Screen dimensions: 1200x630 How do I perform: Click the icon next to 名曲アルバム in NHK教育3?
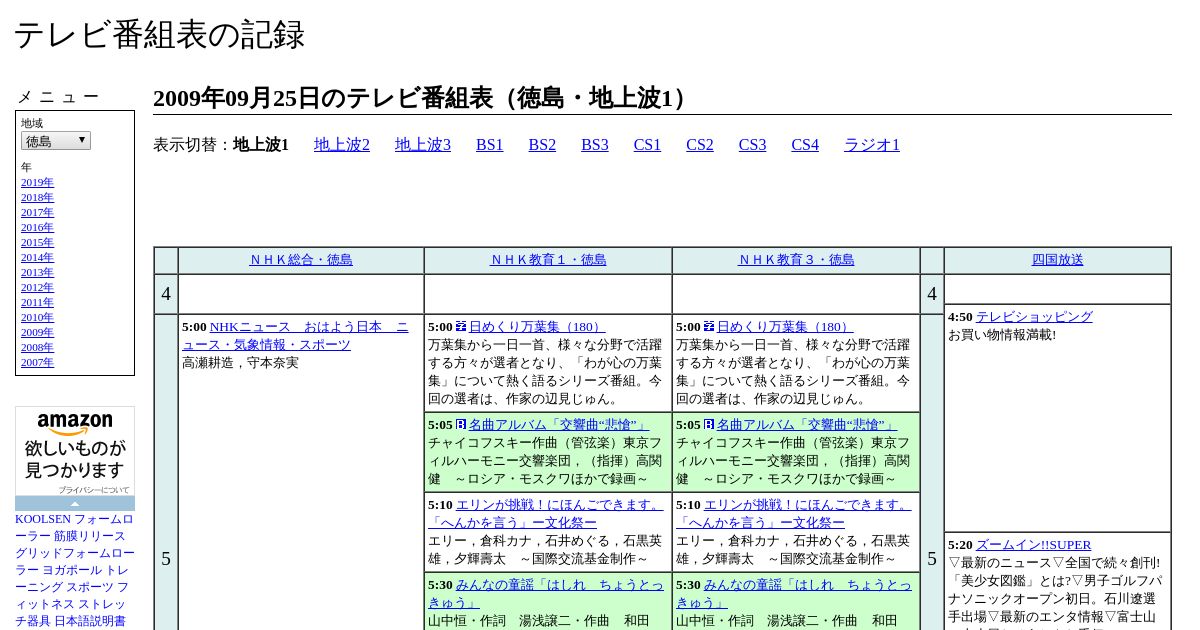tap(709, 424)
